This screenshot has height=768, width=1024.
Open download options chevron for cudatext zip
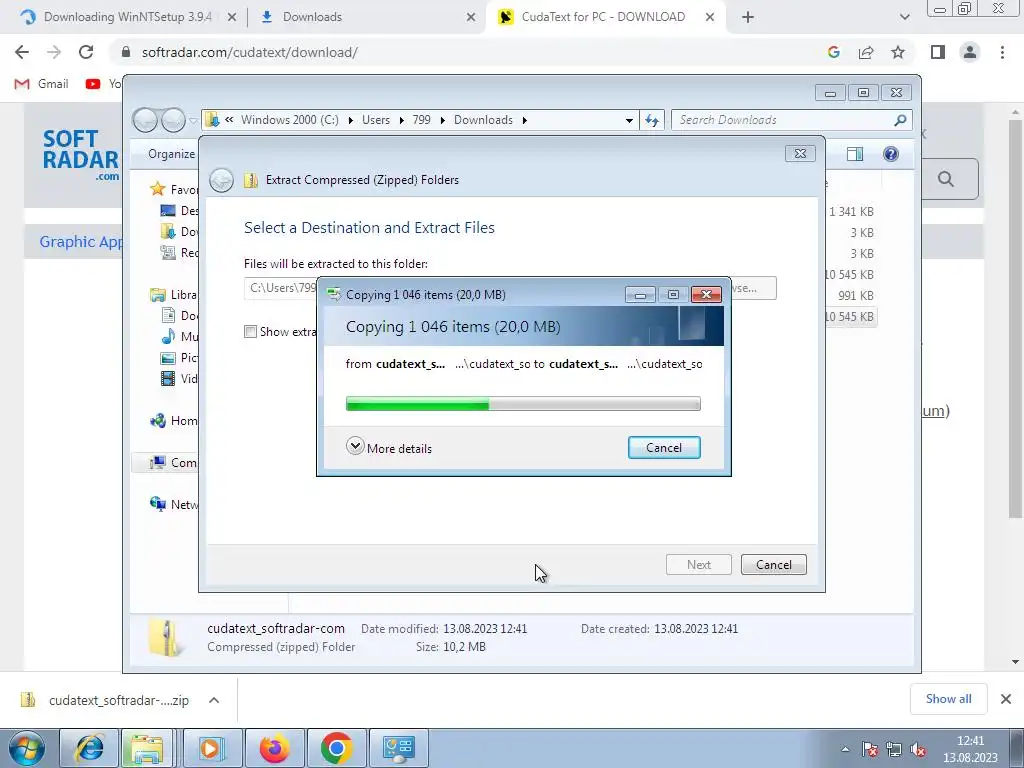tap(214, 700)
